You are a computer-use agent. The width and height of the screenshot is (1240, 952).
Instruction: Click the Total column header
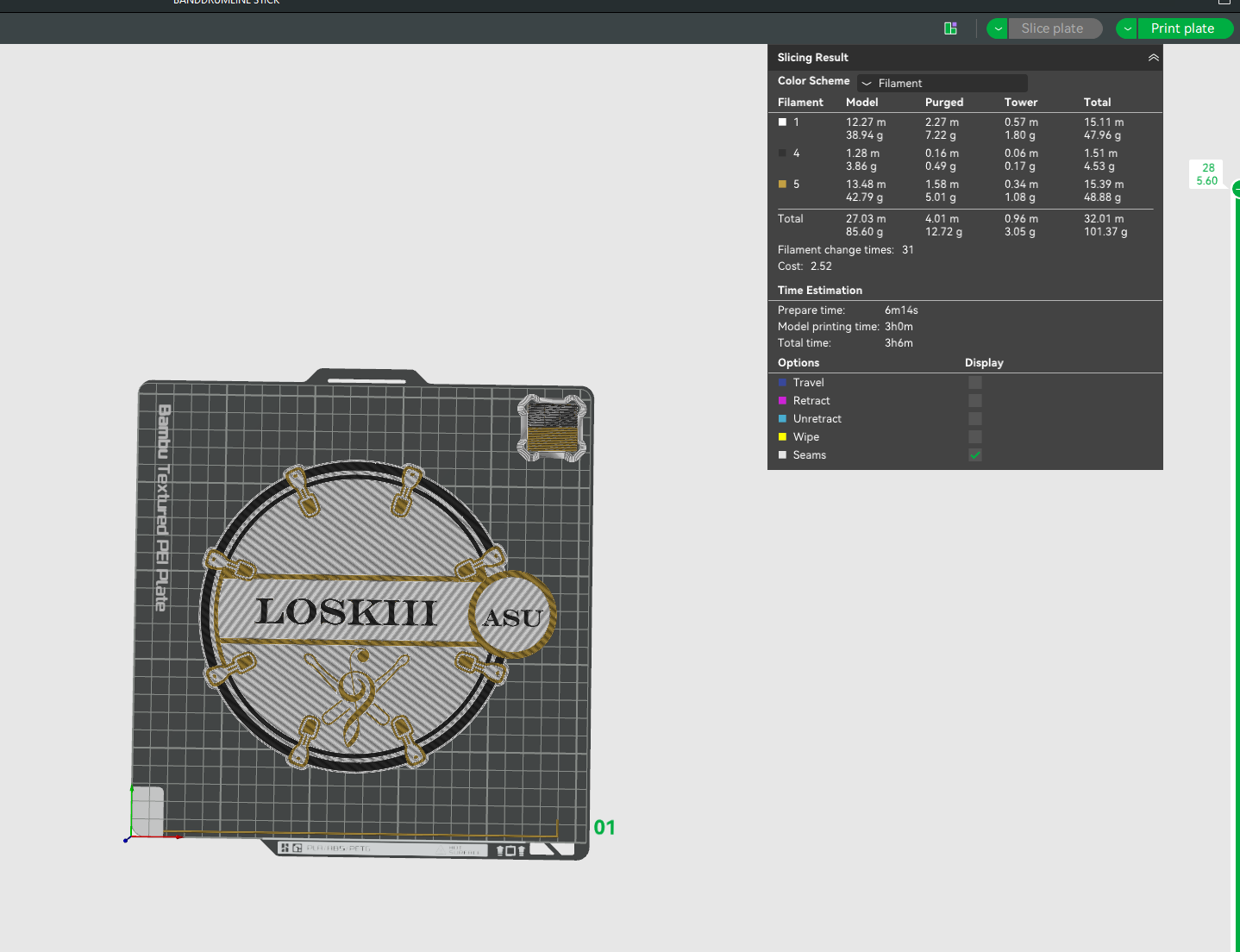[1097, 102]
